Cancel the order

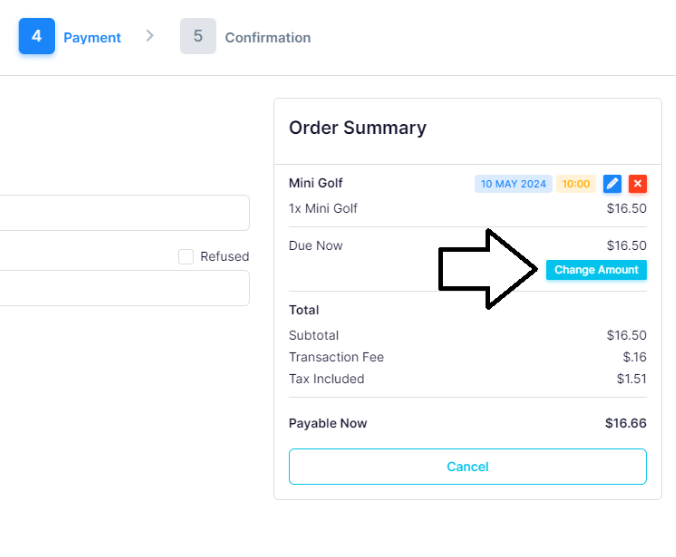coord(468,466)
